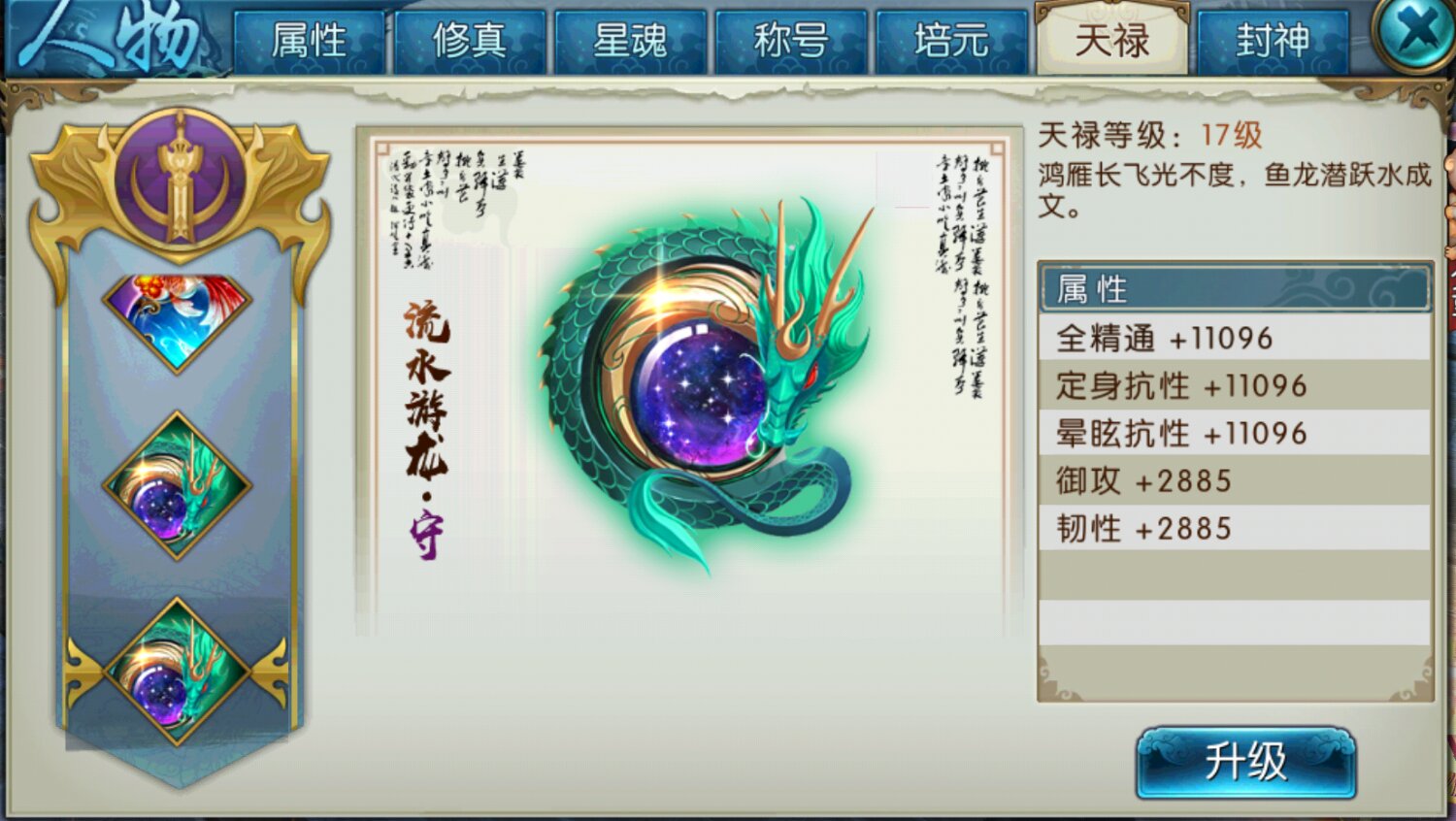Select the 定身抗性 +11096 row
The image size is (1456, 821).
1235,385
